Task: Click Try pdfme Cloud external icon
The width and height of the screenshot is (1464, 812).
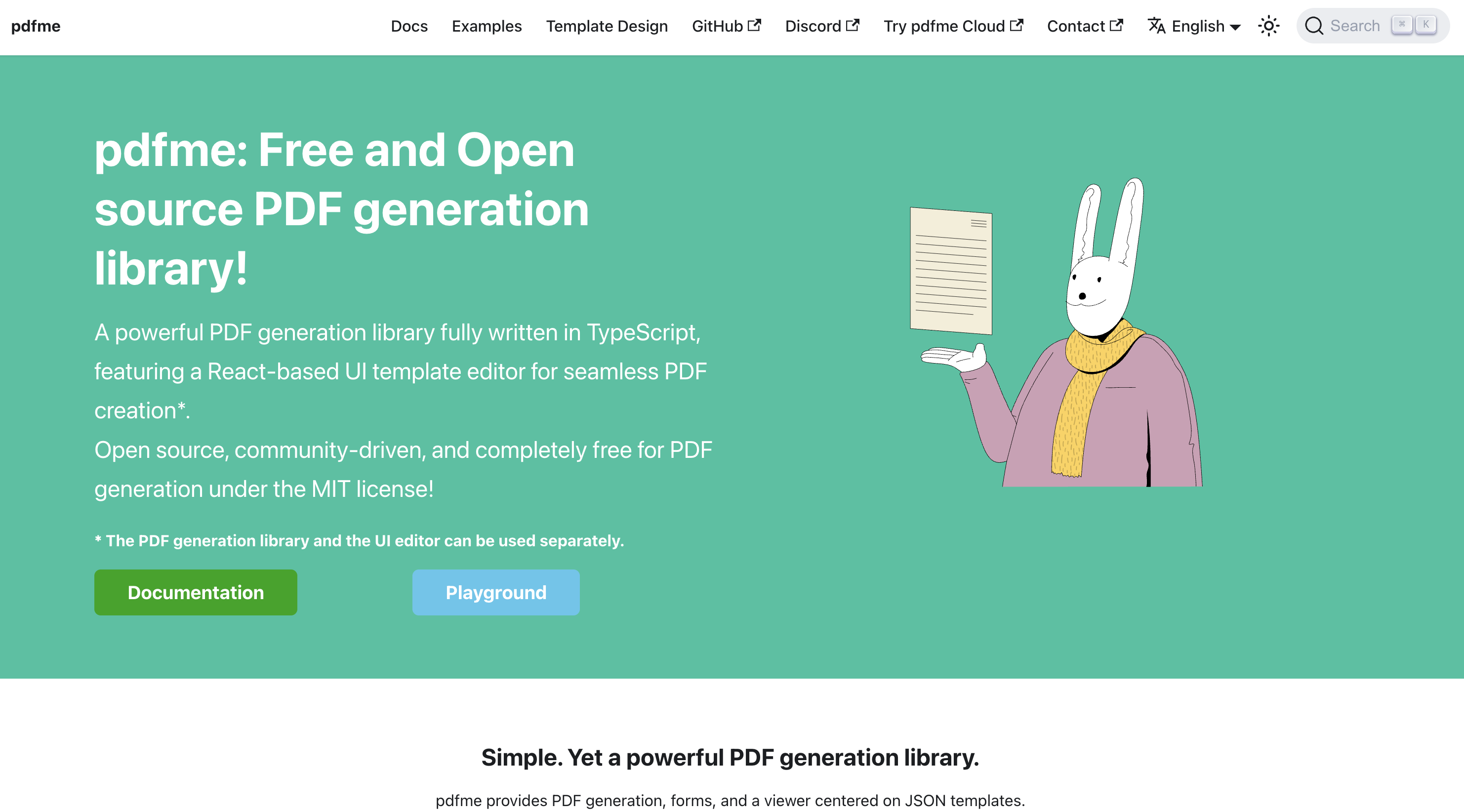Action: (1017, 25)
